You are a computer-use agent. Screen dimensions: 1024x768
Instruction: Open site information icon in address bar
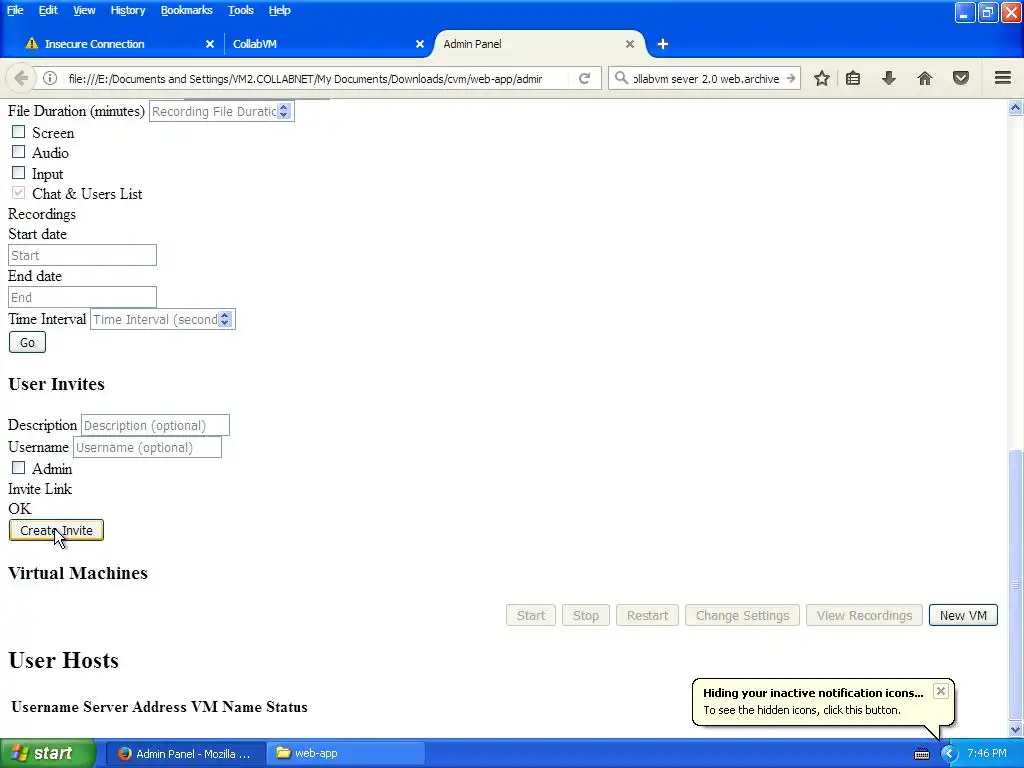tap(50, 78)
